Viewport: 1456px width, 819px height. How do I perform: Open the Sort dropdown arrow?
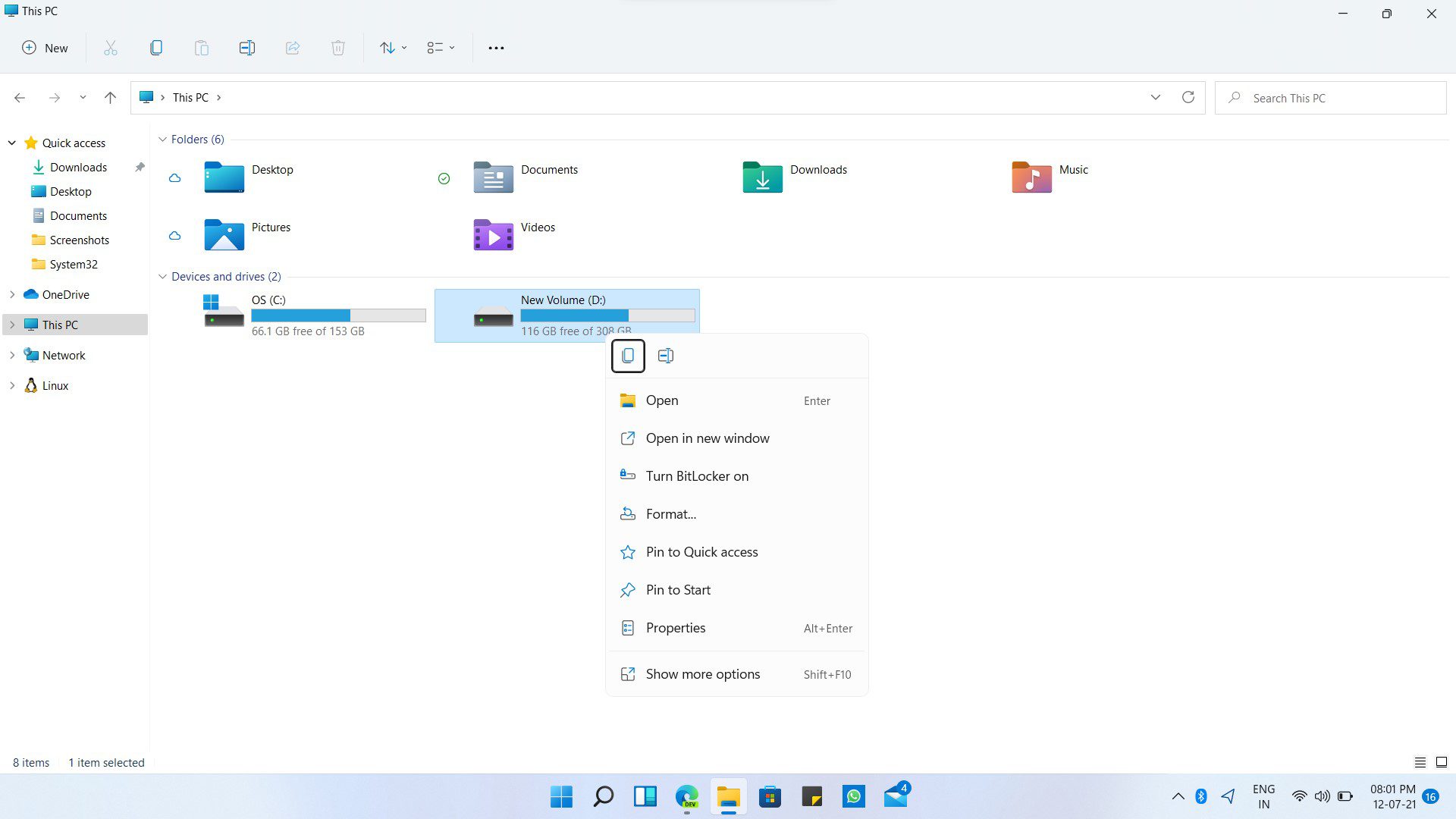[x=404, y=48]
